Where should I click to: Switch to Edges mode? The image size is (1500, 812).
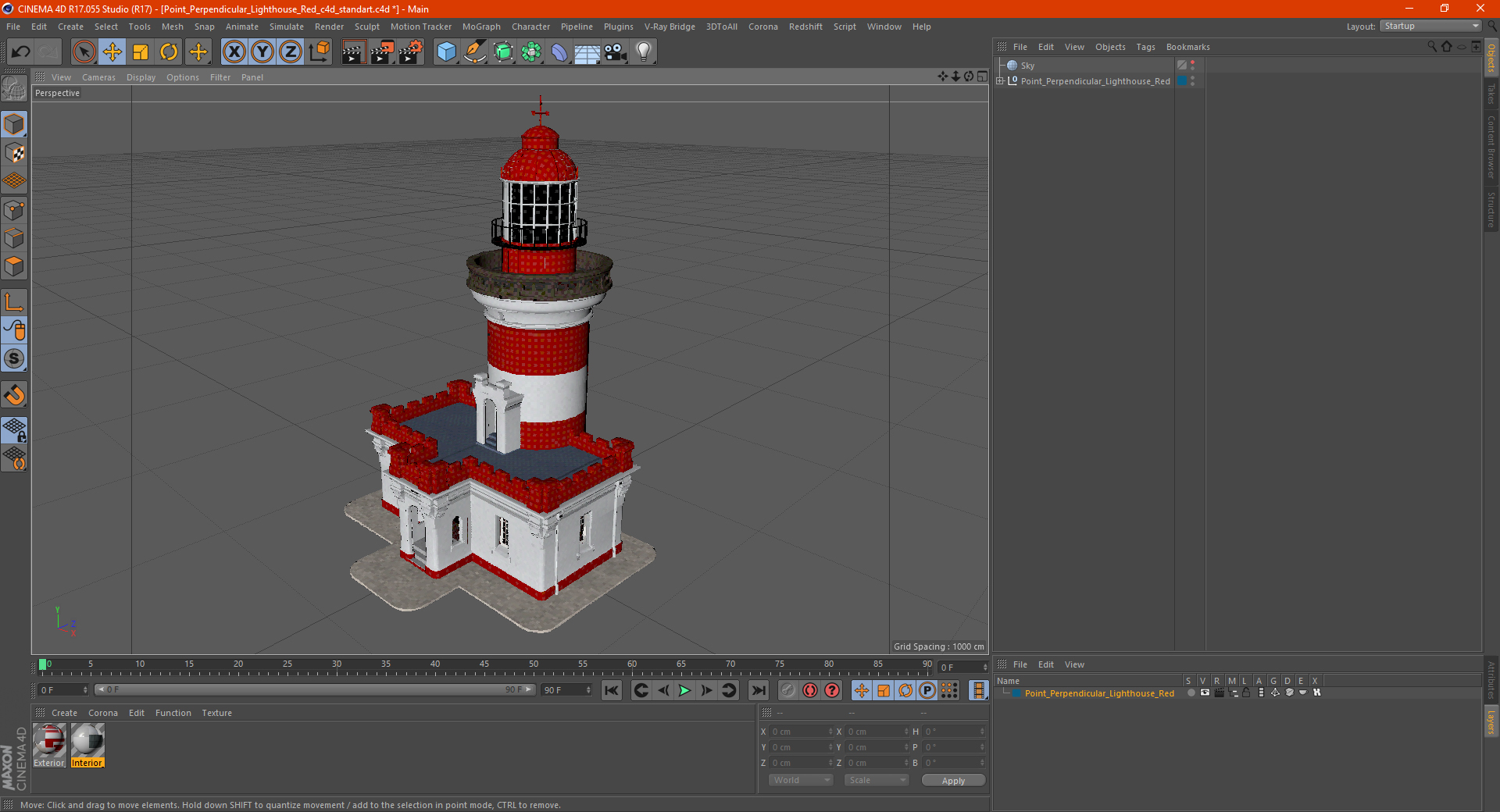click(x=15, y=237)
